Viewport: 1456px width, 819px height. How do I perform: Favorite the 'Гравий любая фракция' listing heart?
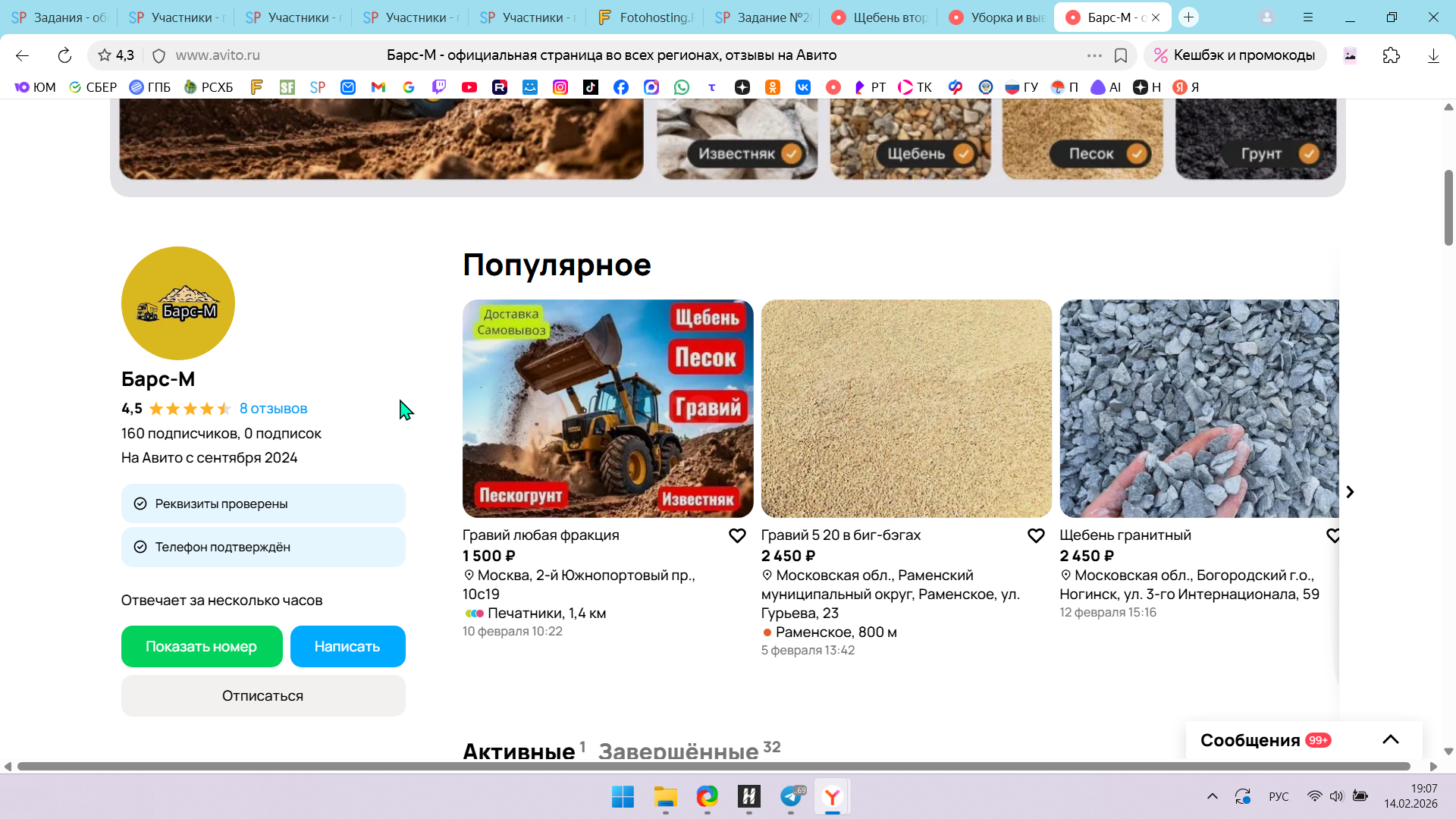click(x=737, y=536)
